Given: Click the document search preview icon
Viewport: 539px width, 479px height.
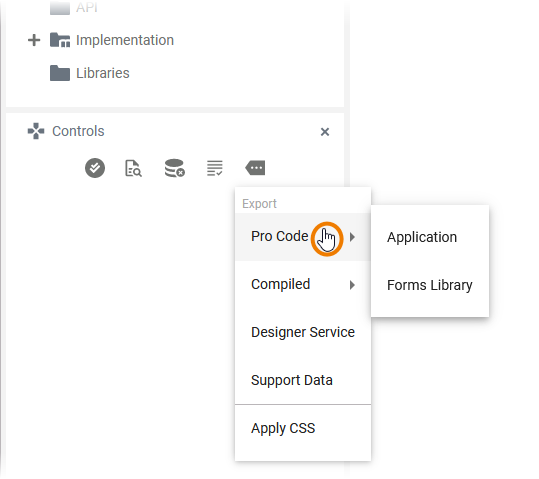Looking at the screenshot, I should click(133, 168).
